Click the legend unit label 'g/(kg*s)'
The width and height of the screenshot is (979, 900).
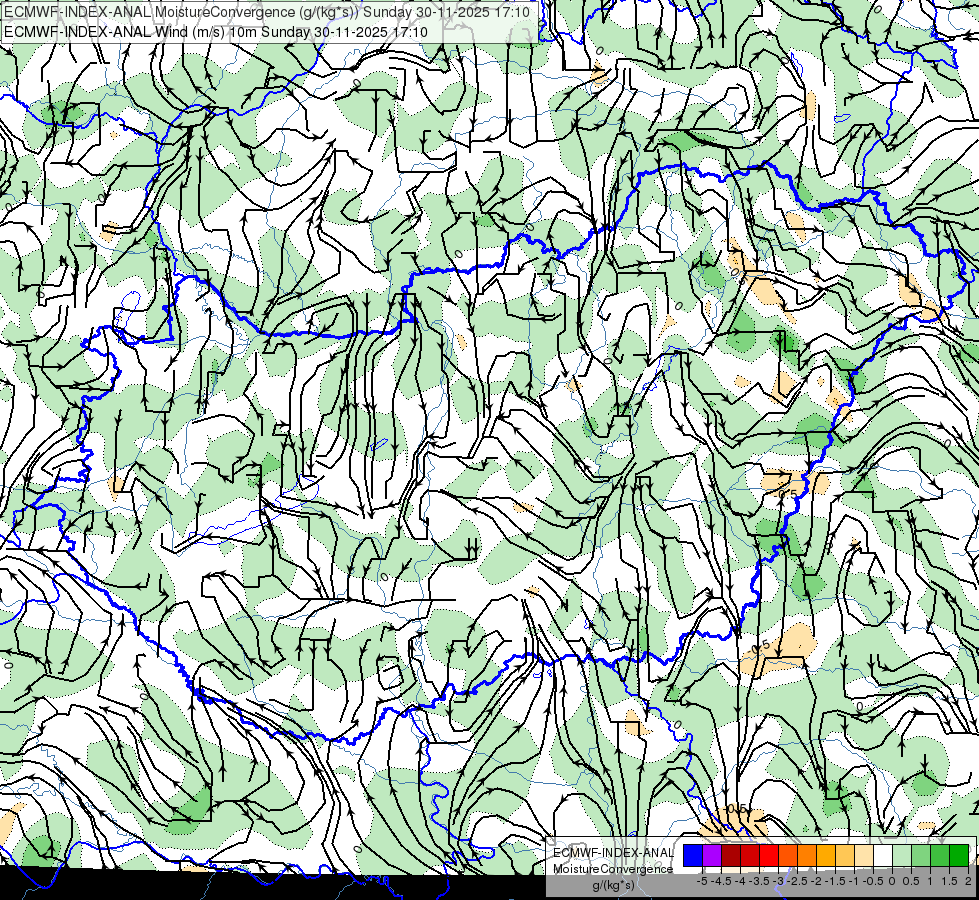[x=613, y=885]
